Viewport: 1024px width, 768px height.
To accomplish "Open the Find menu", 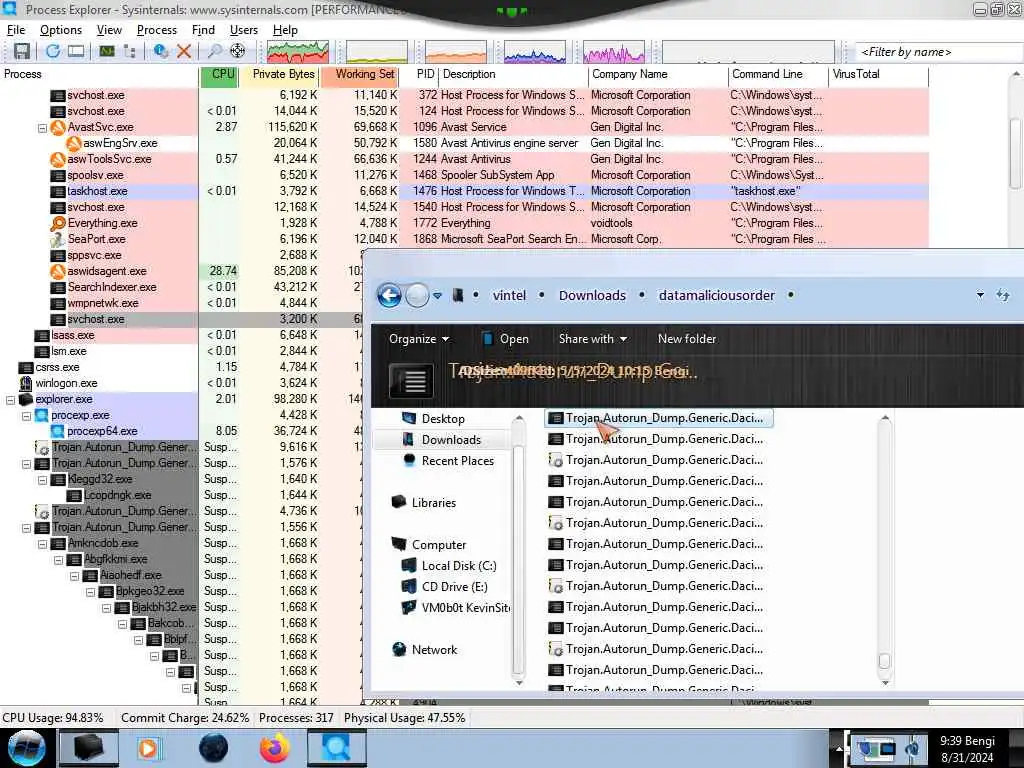I will (x=203, y=30).
